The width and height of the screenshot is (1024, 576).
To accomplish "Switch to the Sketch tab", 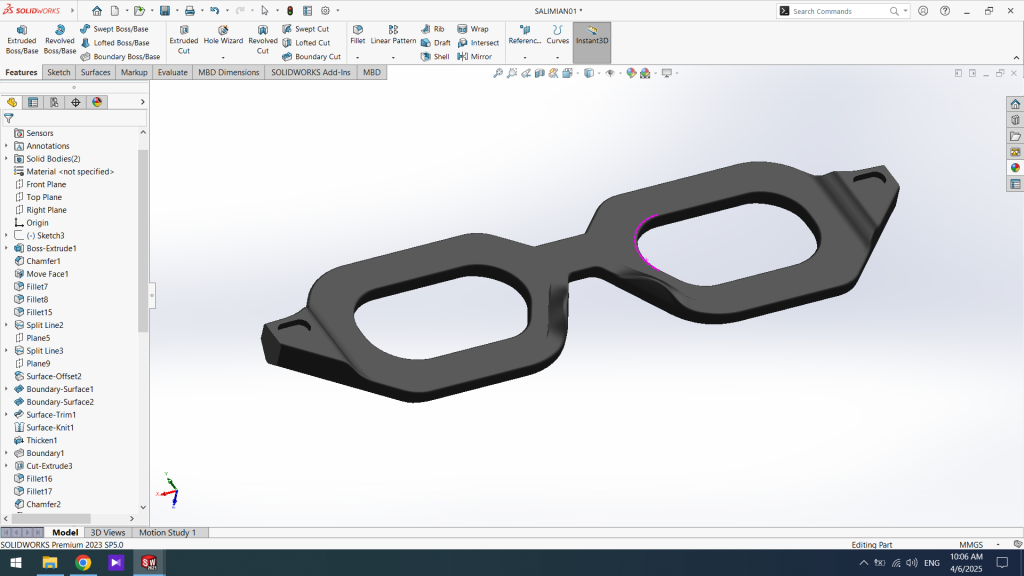I will (x=58, y=72).
